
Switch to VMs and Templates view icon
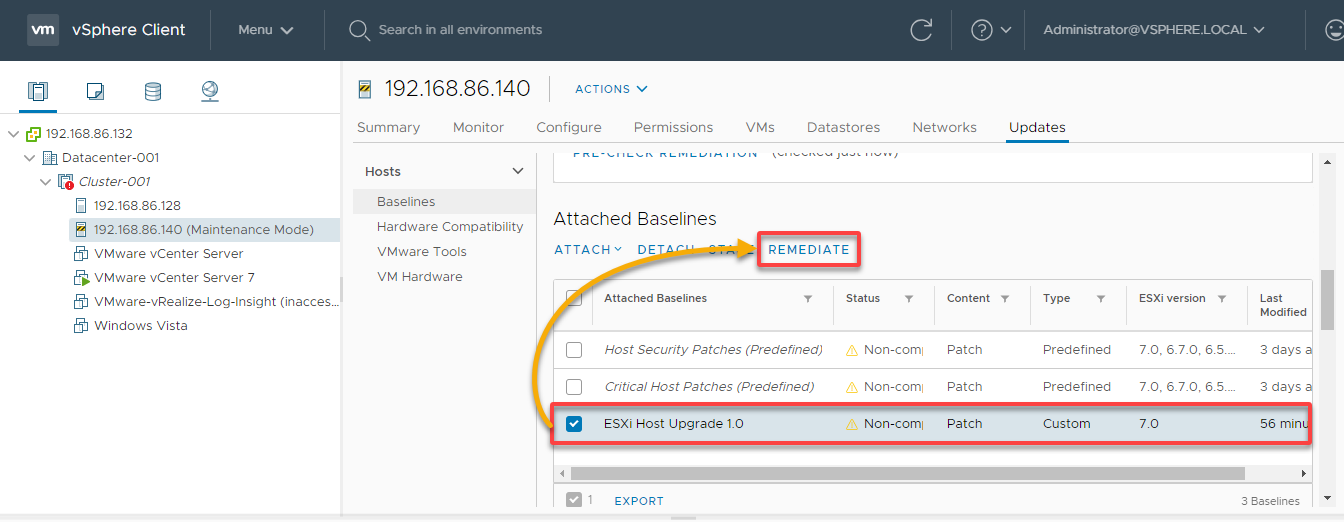[95, 92]
